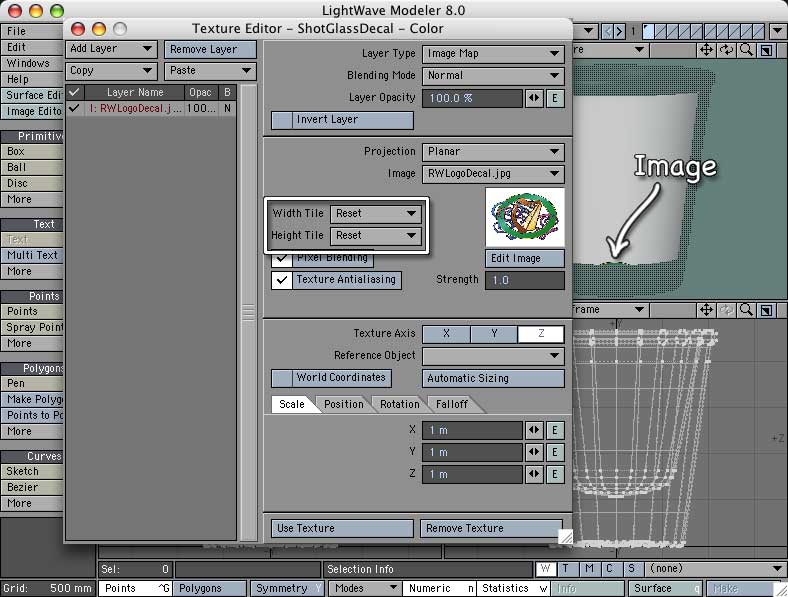Click the Remove Layer button
The width and height of the screenshot is (788, 597).
(210, 49)
